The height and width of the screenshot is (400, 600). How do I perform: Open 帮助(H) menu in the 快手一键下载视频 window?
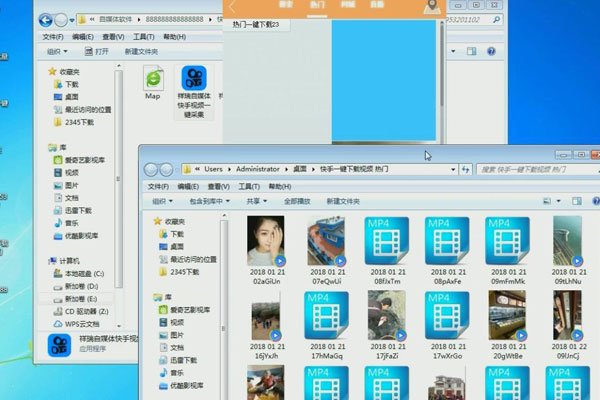click(280, 186)
